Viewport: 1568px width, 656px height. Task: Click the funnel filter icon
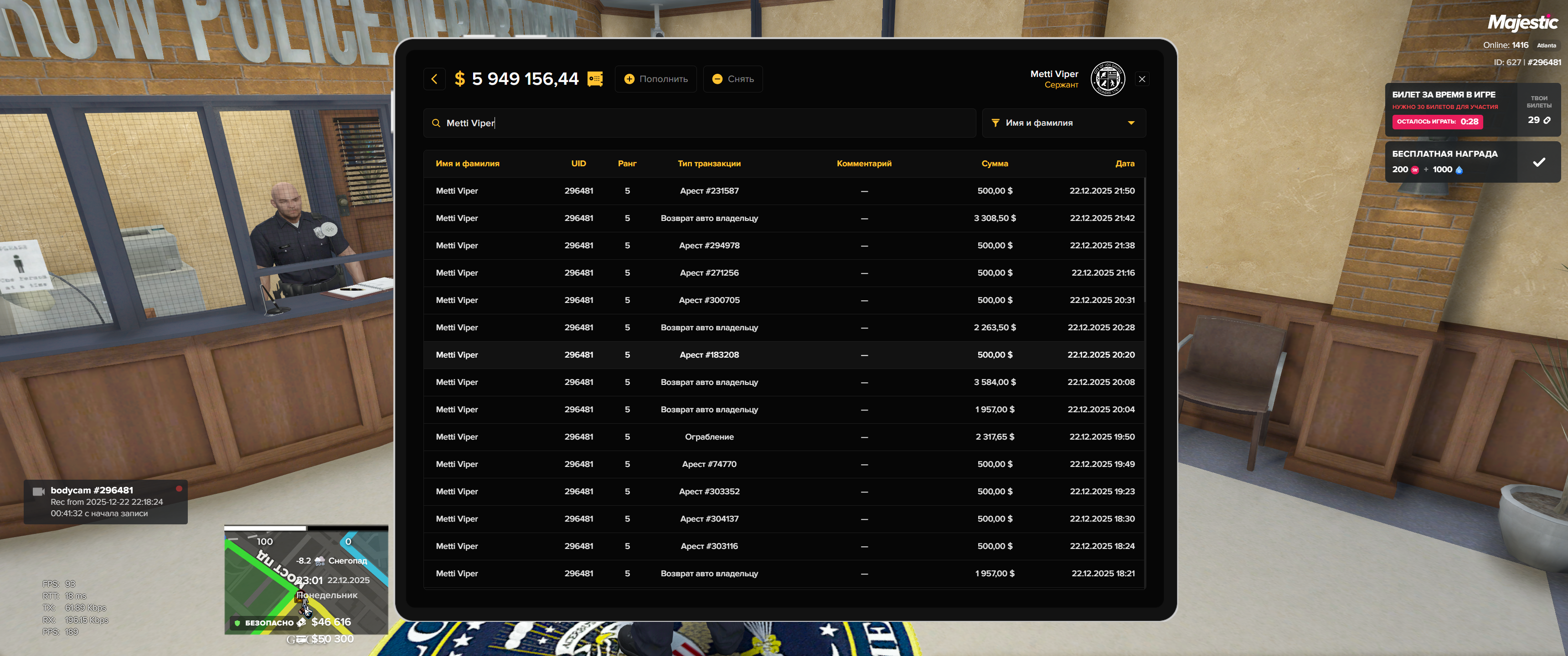995,123
